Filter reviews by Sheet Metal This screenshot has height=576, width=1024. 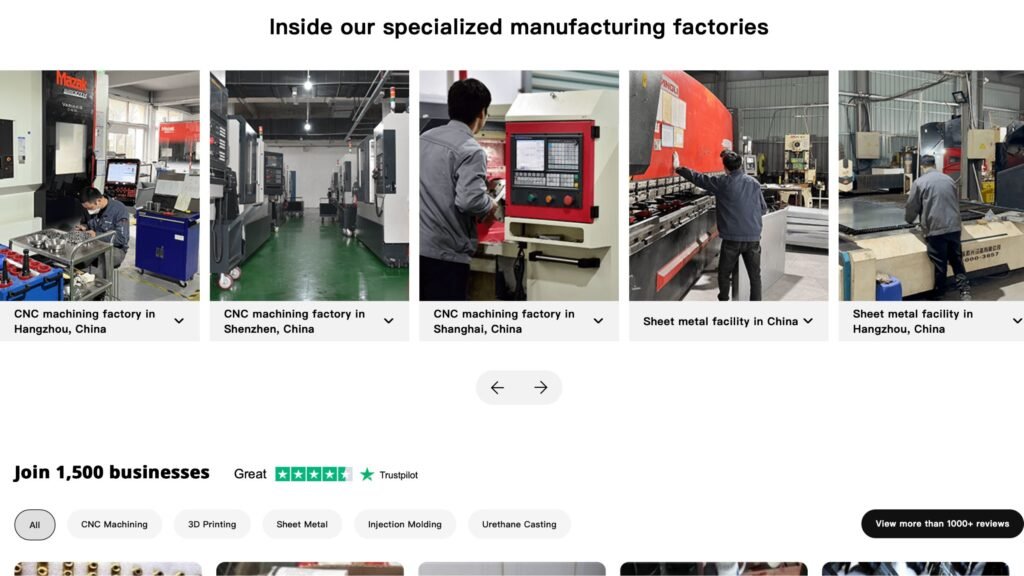coord(302,524)
